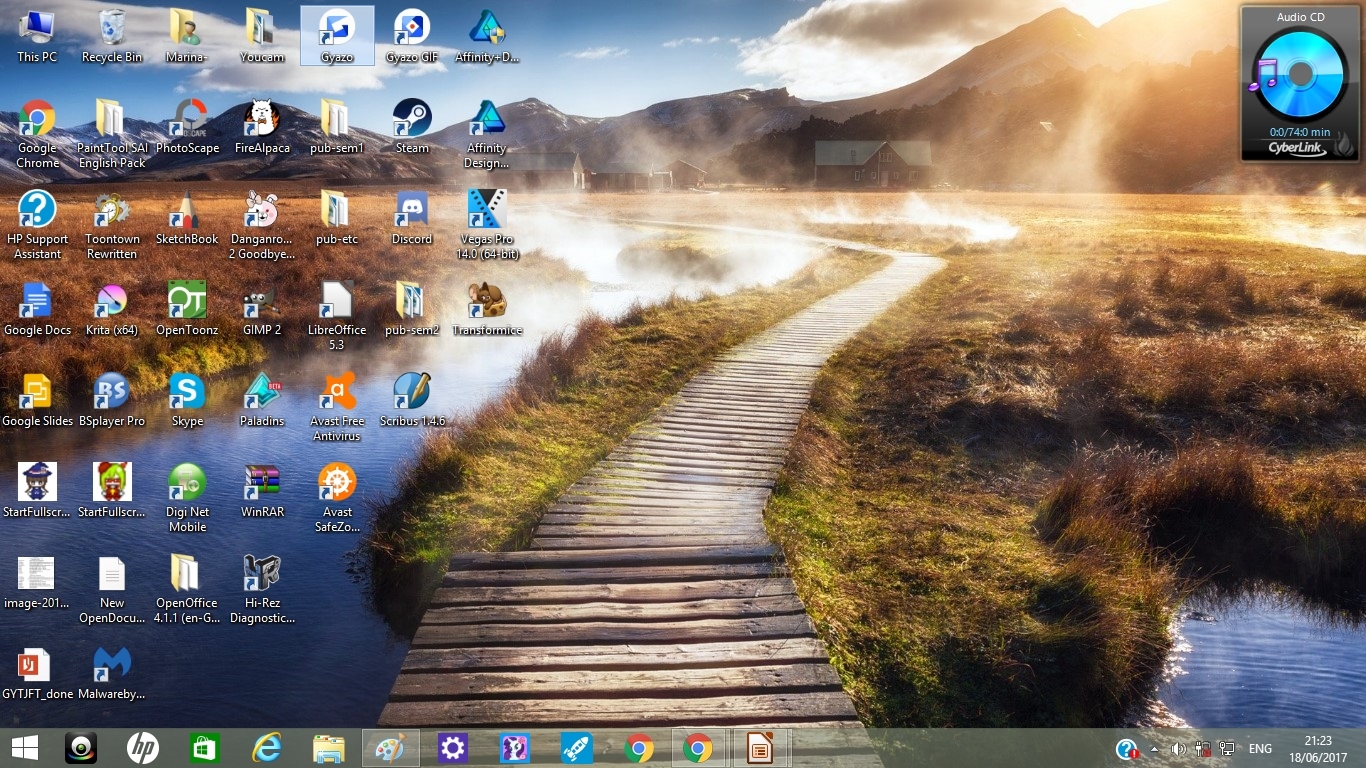Click the PhotoScape shortcut icon
Image resolution: width=1366 pixels, height=768 pixels.
tap(187, 127)
